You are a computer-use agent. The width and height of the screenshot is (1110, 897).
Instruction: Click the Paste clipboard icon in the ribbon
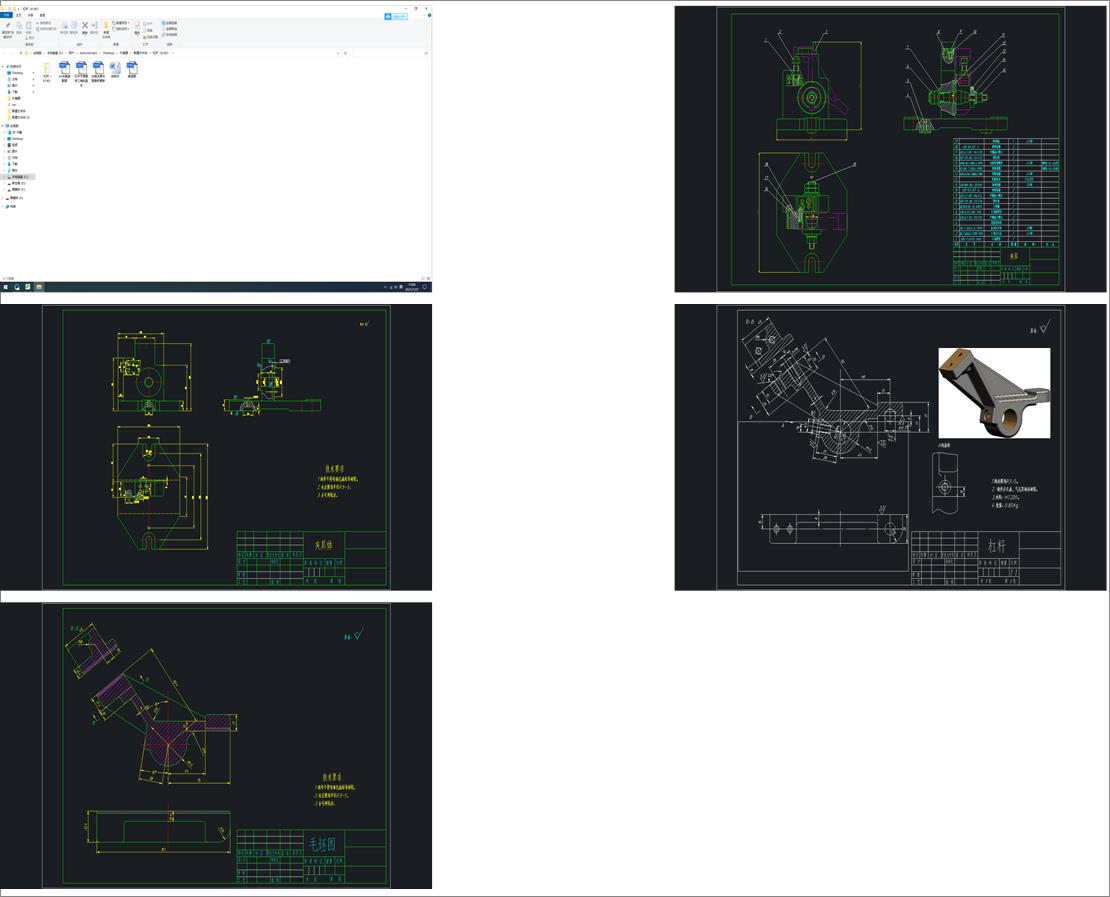click(28, 25)
